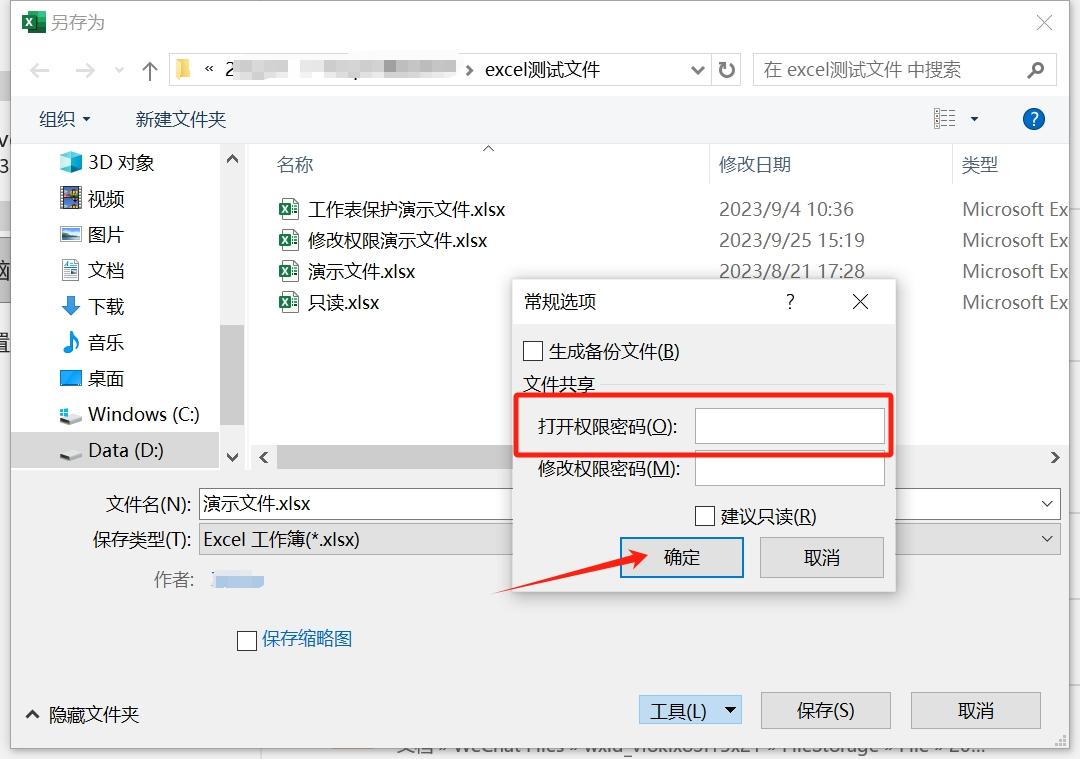Select 视频 in navigation pane
Screen dimensions: 1080x759
coord(92,199)
